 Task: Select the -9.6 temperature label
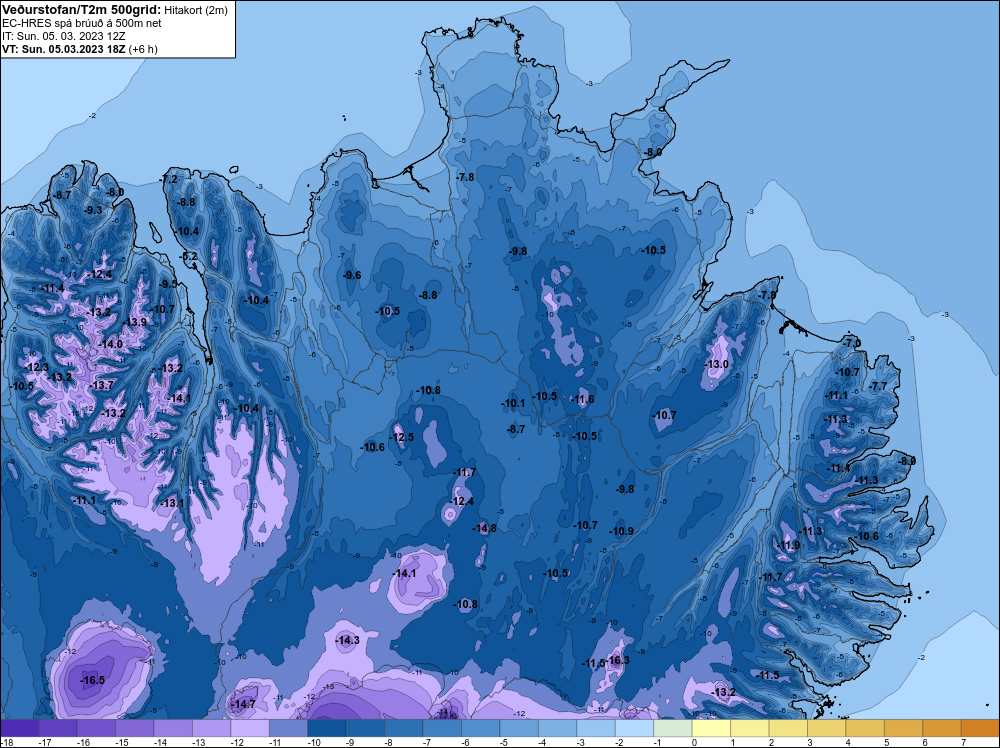(352, 275)
